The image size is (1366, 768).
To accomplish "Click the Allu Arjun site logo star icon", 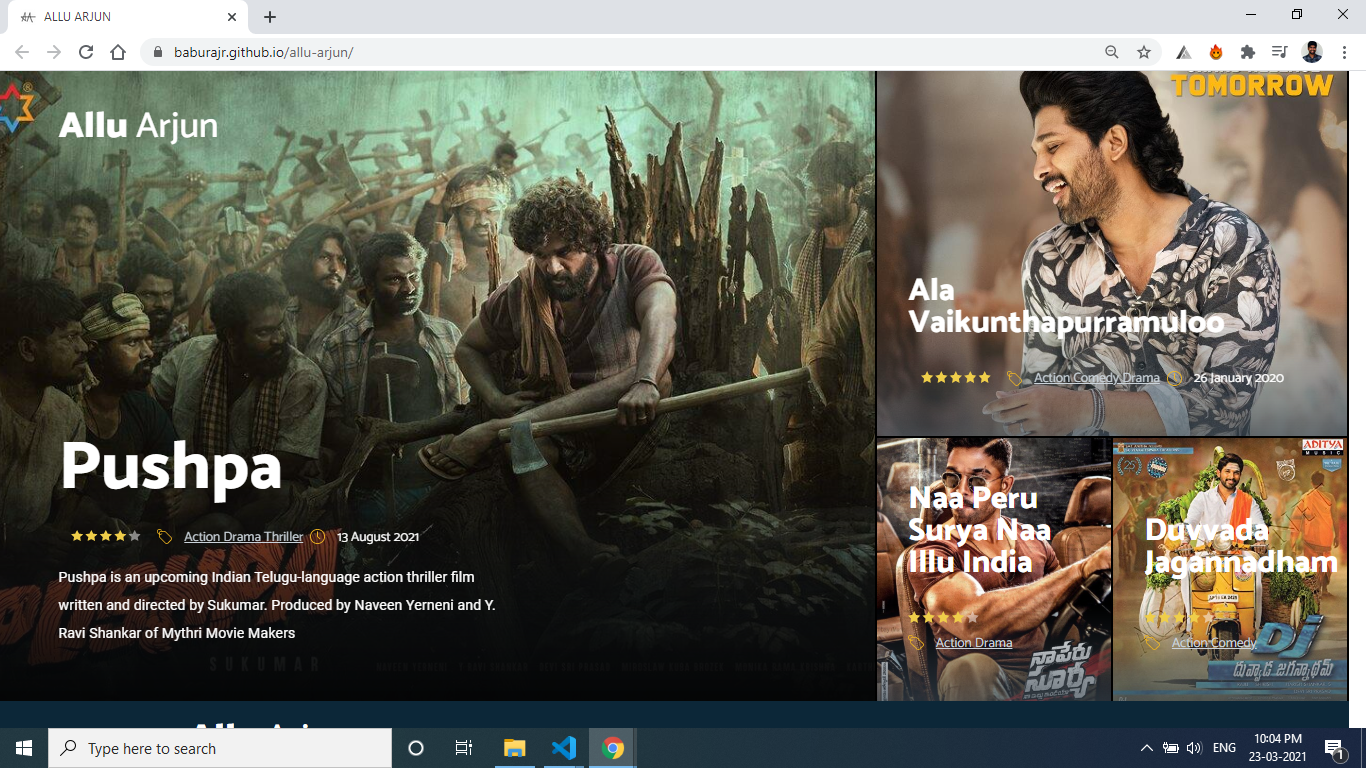I will coord(17,110).
